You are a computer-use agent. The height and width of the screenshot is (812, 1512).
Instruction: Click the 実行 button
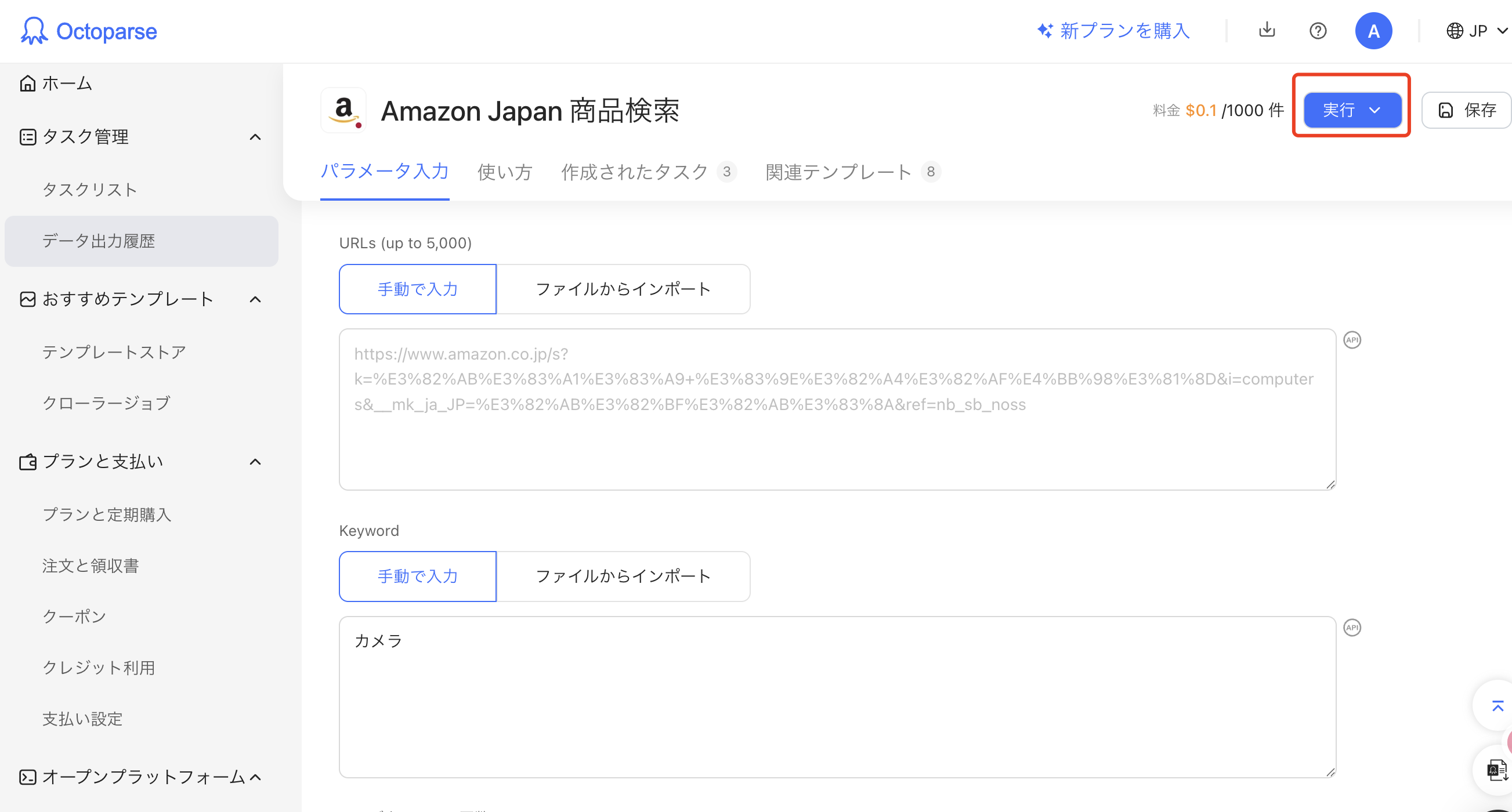(x=1352, y=110)
